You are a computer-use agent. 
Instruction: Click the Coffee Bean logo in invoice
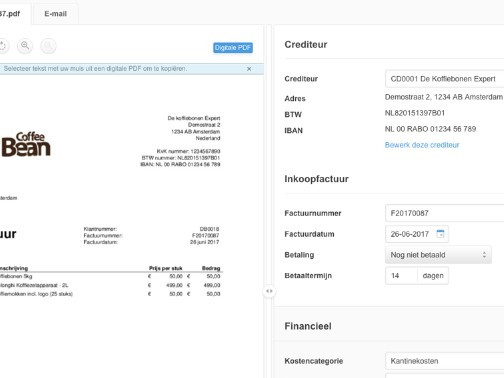point(26,144)
